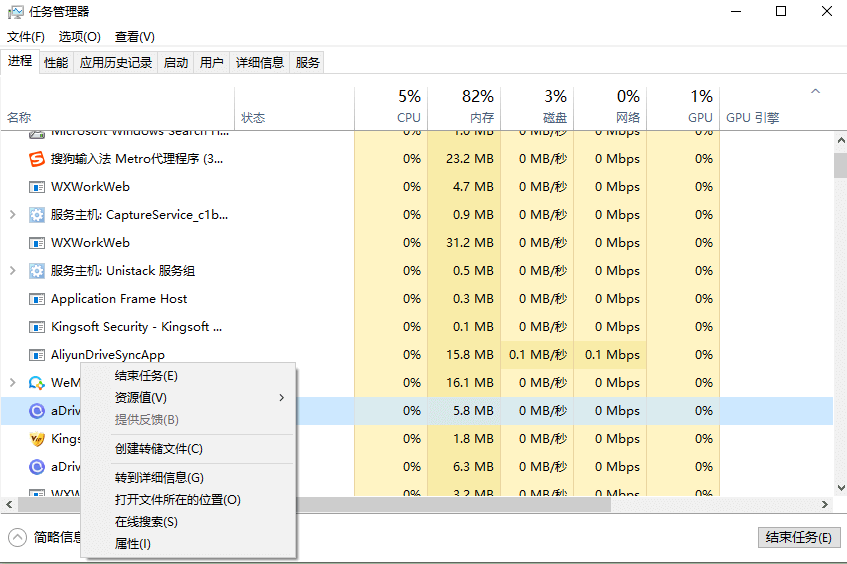Click the icon of the WXWorkWeb row using 4.7 MB
The width and height of the screenshot is (847, 564).
(36, 187)
